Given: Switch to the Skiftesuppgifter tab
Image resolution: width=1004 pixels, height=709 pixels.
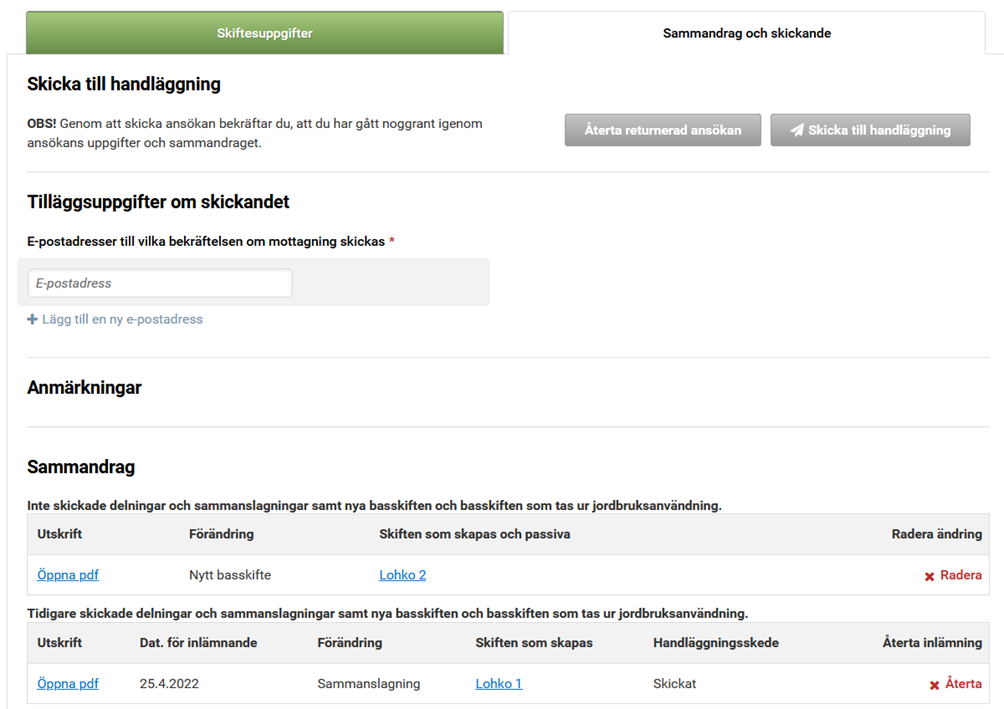Looking at the screenshot, I should coord(264,33).
